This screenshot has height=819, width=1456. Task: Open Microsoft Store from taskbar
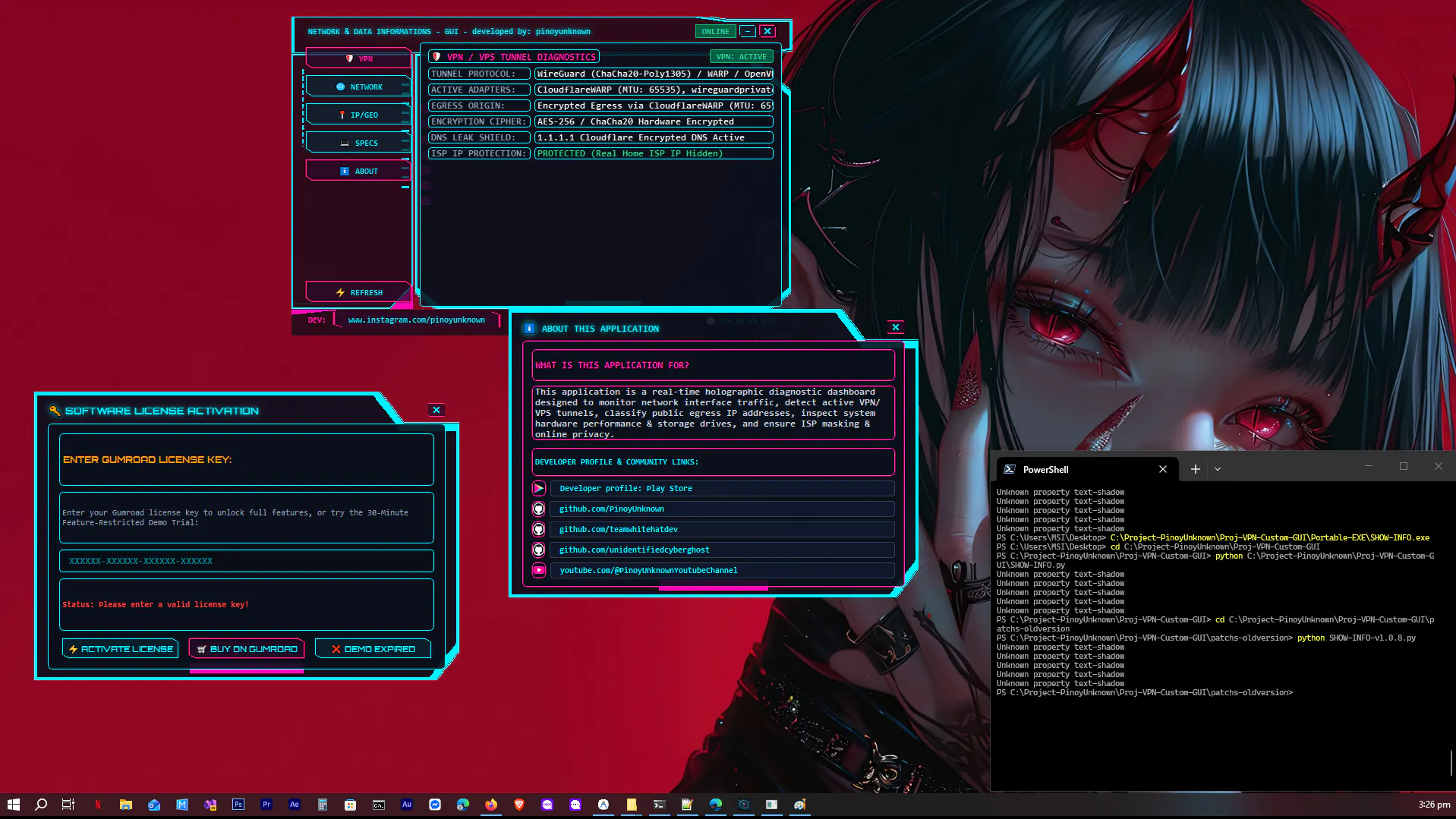[x=350, y=805]
